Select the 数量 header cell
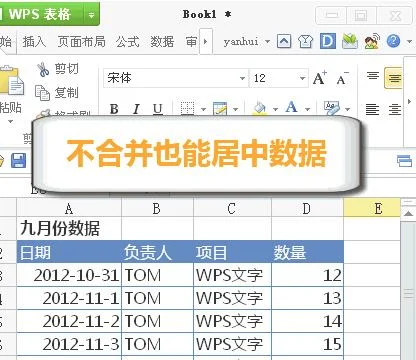 coord(307,252)
